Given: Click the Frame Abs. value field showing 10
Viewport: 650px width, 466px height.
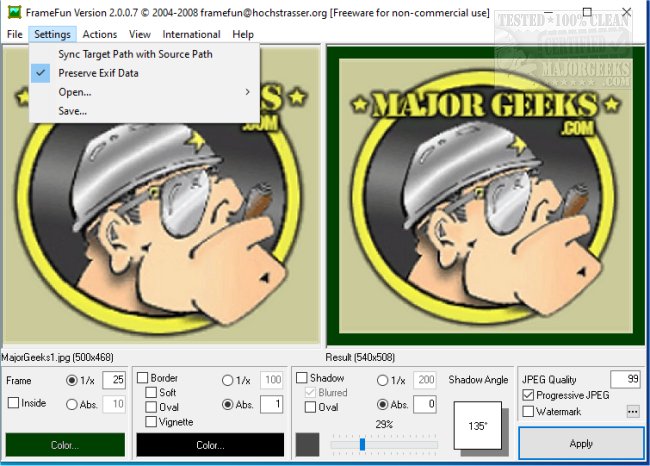Looking at the screenshot, I should coord(114,404).
